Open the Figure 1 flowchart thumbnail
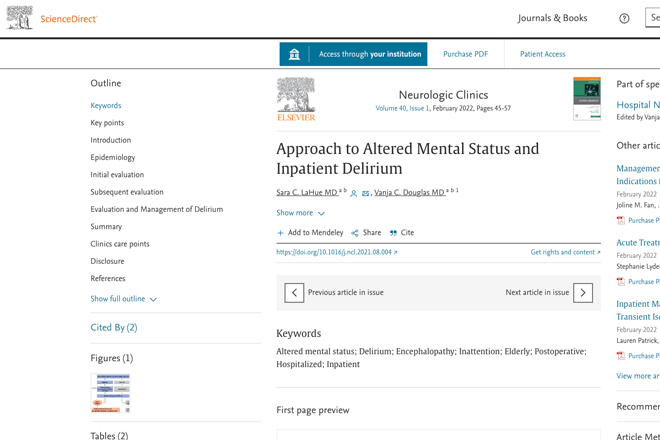660x440 pixels. click(x=110, y=393)
